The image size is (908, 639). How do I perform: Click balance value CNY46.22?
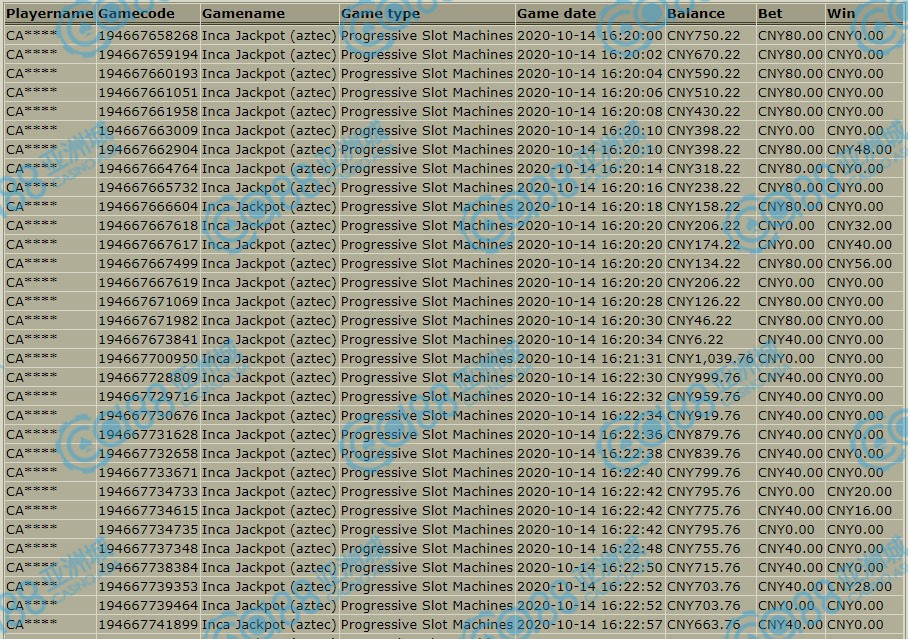pos(700,320)
